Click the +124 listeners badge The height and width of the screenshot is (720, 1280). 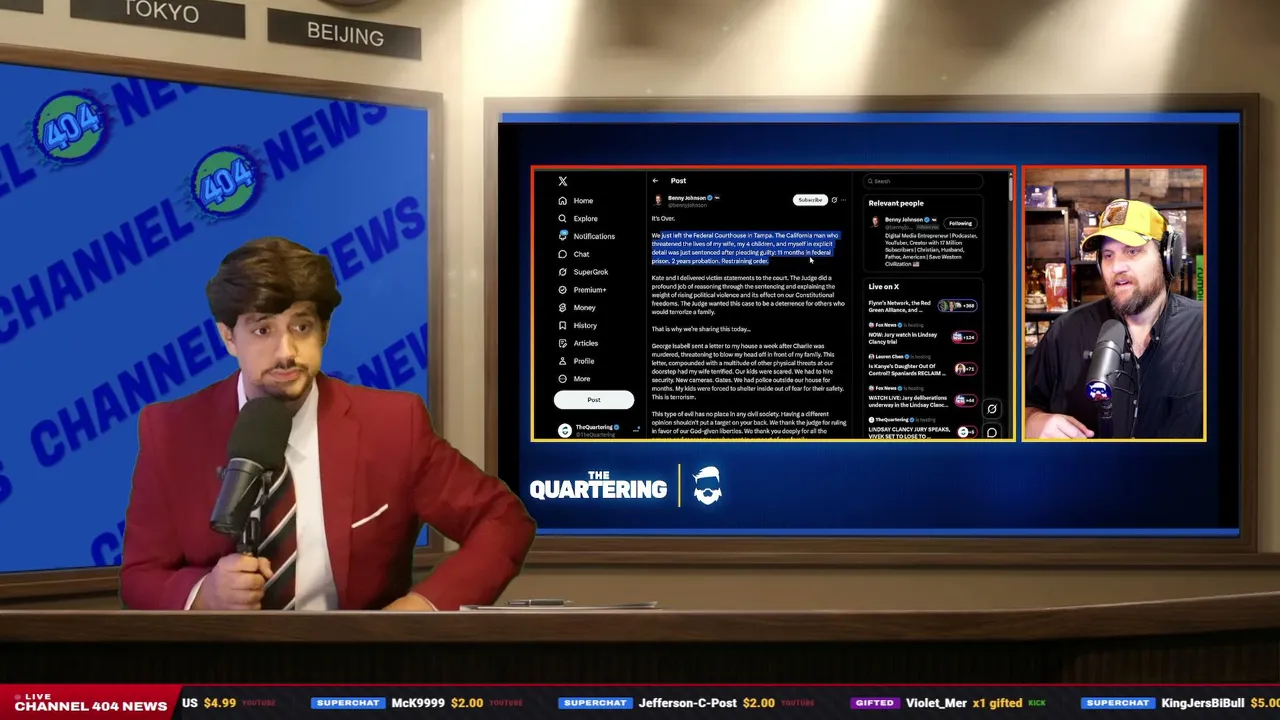click(x=965, y=338)
